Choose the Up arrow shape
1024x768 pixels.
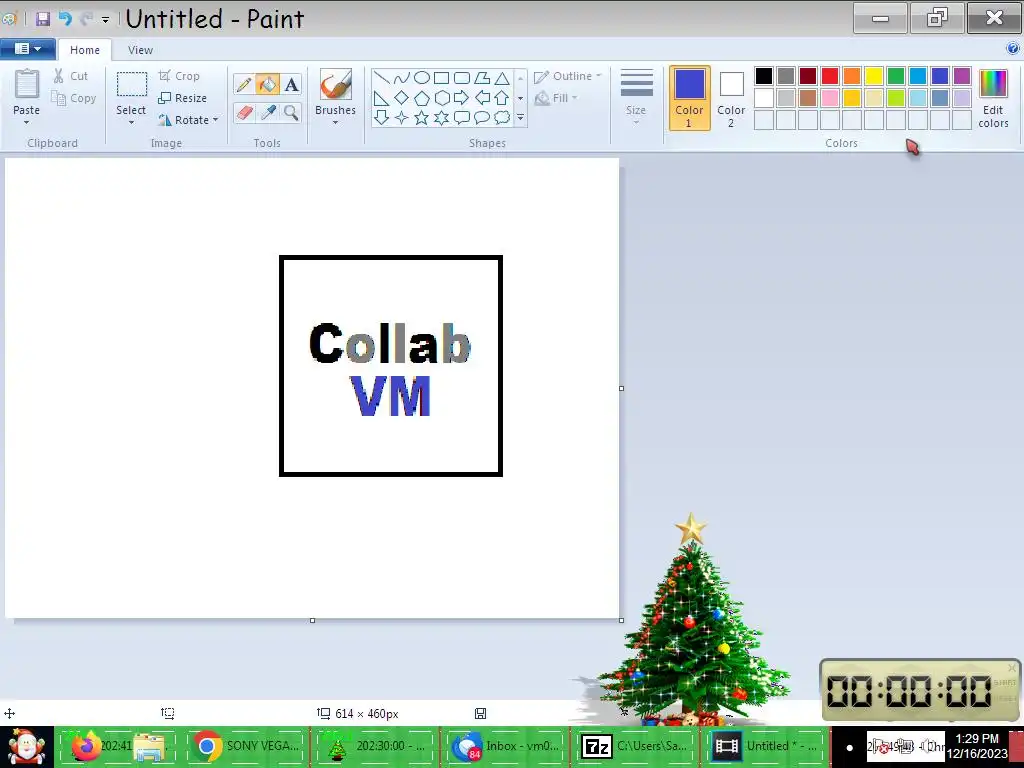(x=502, y=98)
